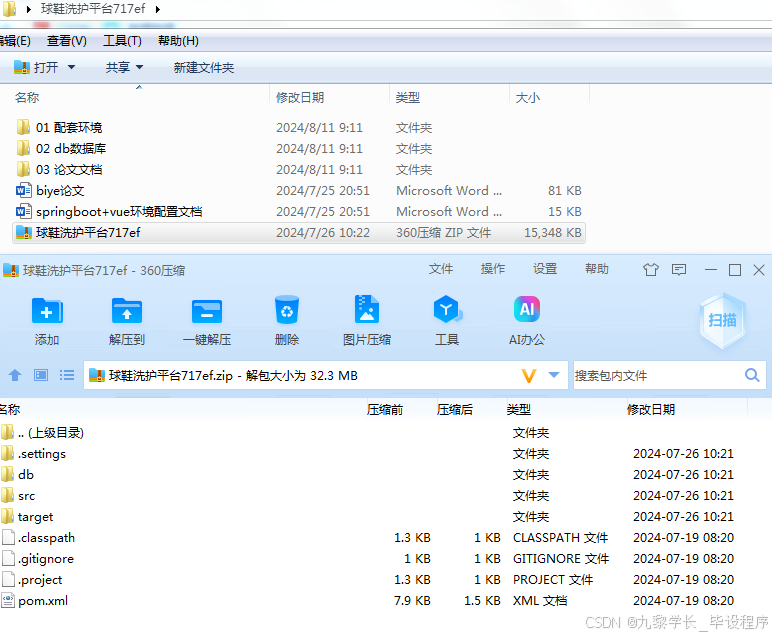Open the 工具 hexagon tools icon
Image resolution: width=772 pixels, height=636 pixels.
point(447,309)
